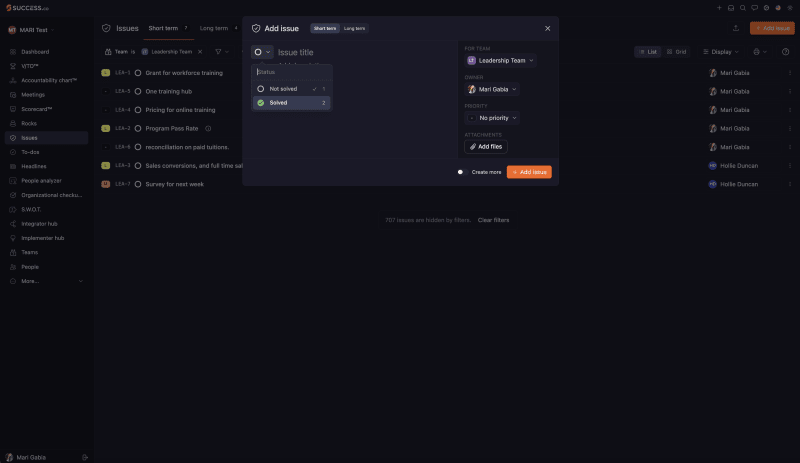800x463 pixels.
Task: Open the MARI Test workspace switcher
Action: pyautogui.click(x=31, y=30)
